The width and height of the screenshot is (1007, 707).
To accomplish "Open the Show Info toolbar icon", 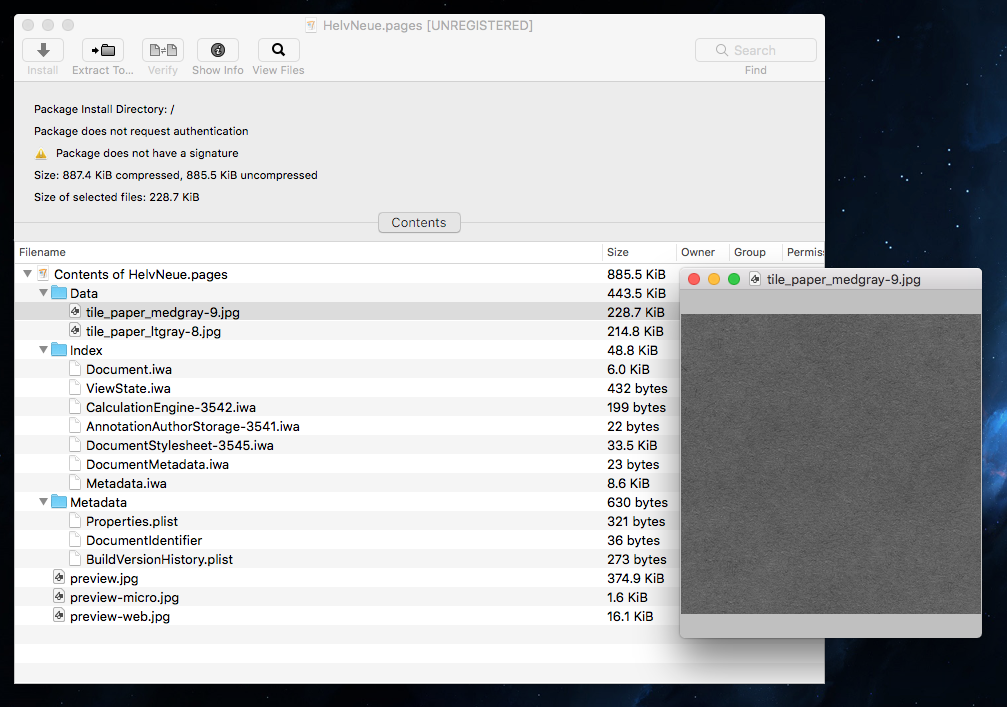I will [218, 50].
